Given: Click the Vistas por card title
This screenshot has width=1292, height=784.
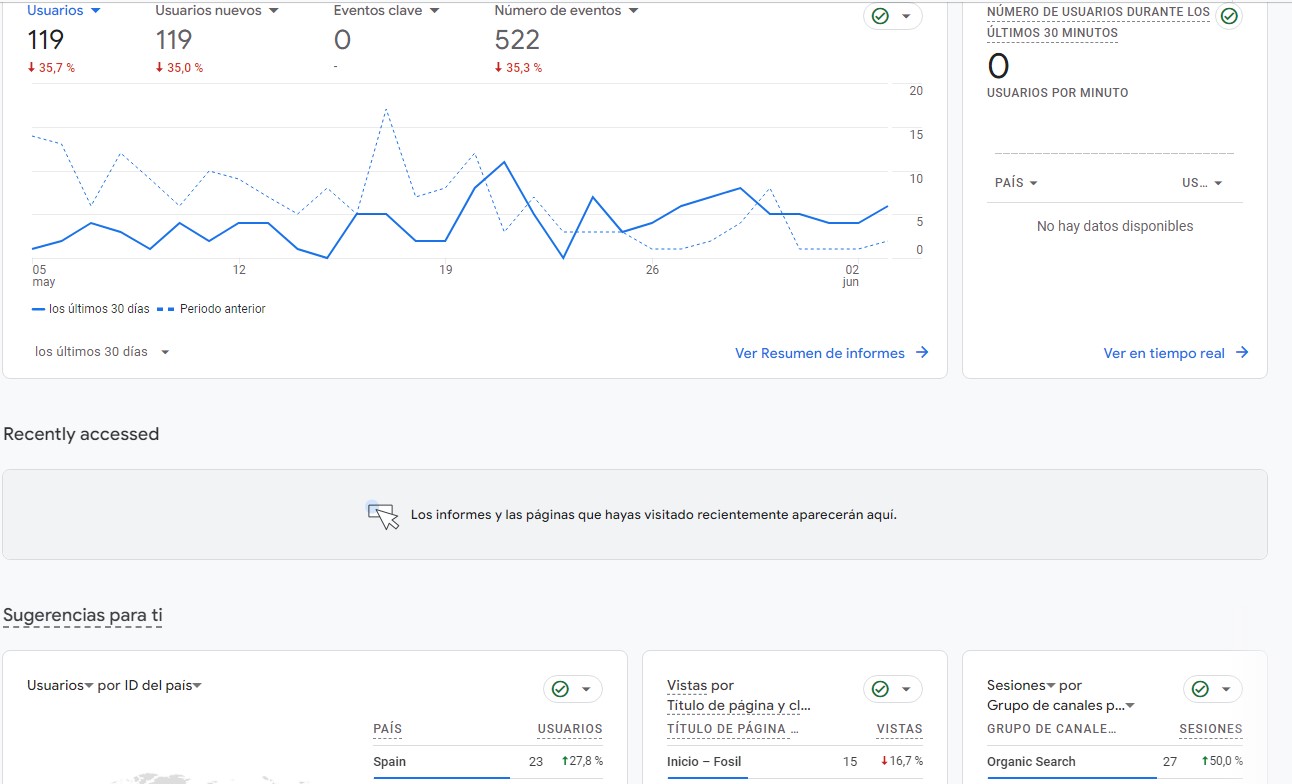Looking at the screenshot, I should tap(700, 685).
